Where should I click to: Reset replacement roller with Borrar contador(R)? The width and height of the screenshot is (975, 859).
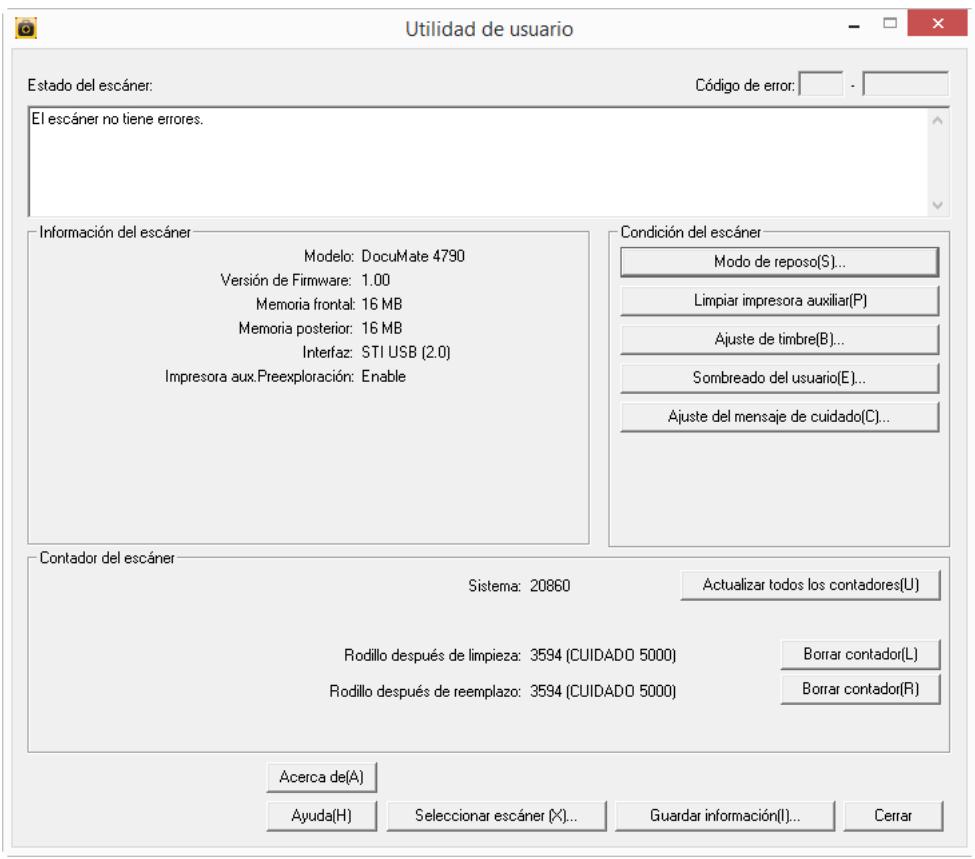pos(860,689)
